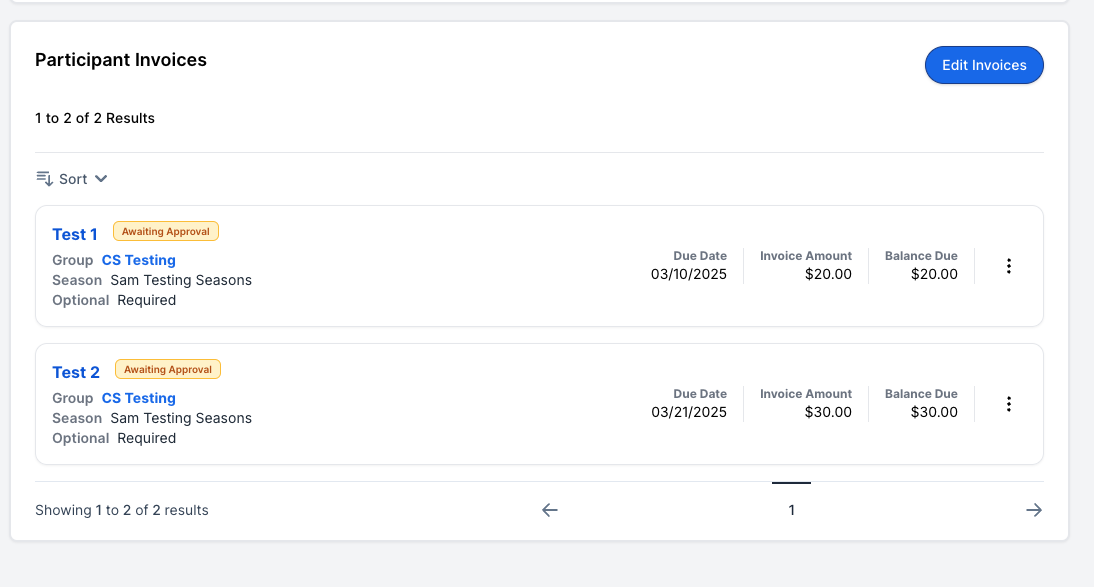The image size is (1094, 587).
Task: Open CS Testing group from Test 2 row
Action: [138, 398]
